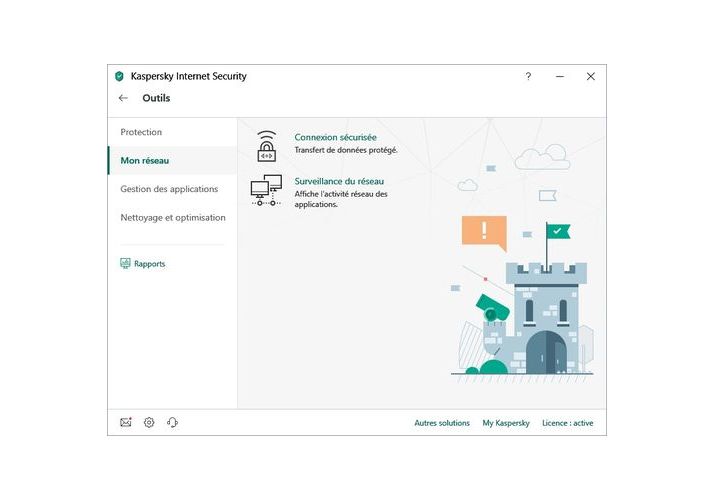Image resolution: width=715 pixels, height=500 pixels.
Task: Open help with the question mark
Action: 528,76
